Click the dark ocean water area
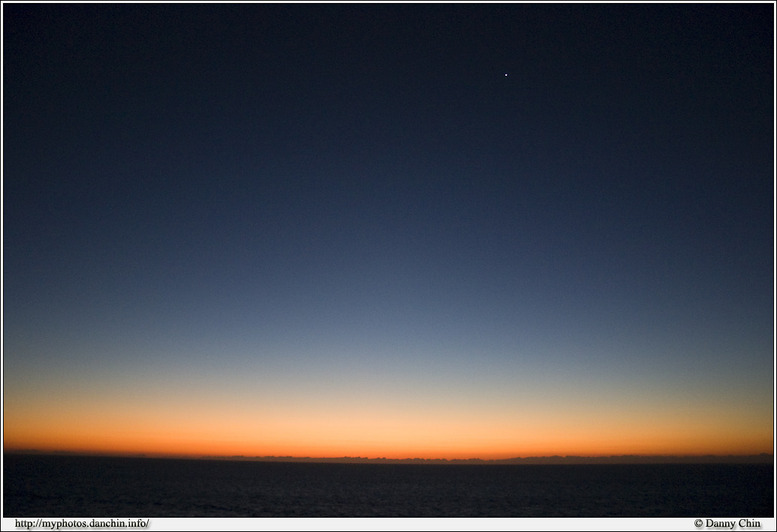The width and height of the screenshot is (777, 532). (x=388, y=488)
